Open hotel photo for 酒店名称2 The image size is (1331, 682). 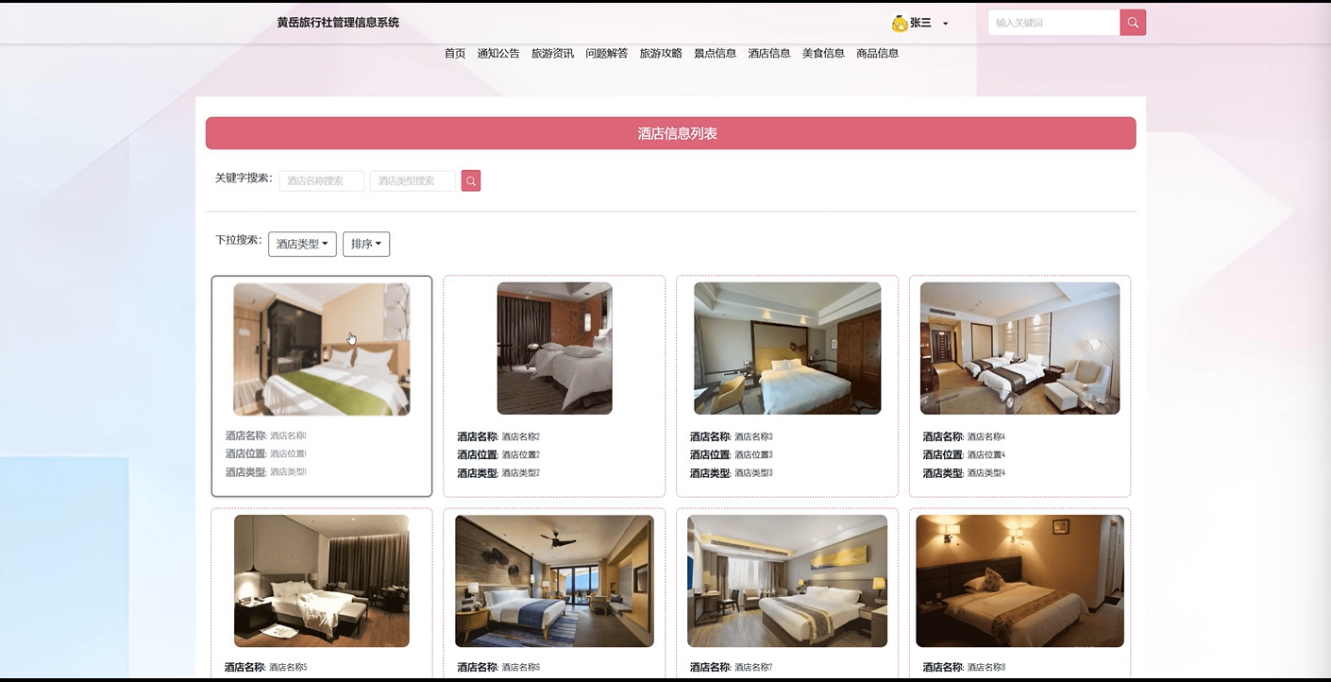click(x=554, y=348)
